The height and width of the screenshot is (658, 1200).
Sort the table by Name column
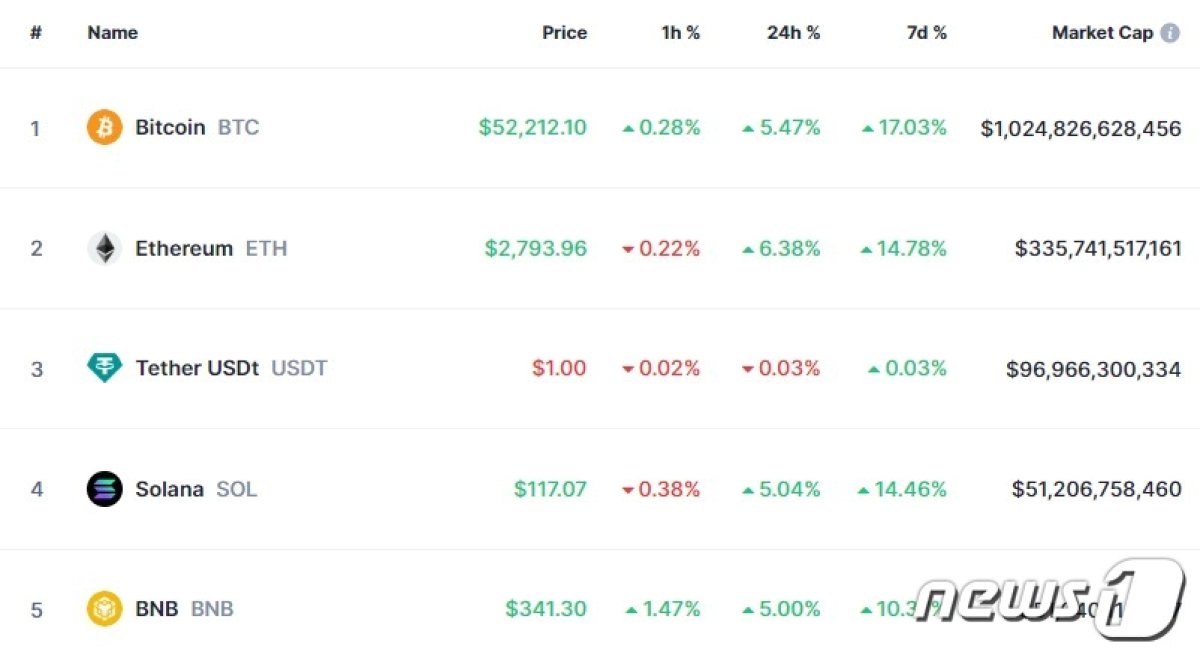[x=112, y=33]
